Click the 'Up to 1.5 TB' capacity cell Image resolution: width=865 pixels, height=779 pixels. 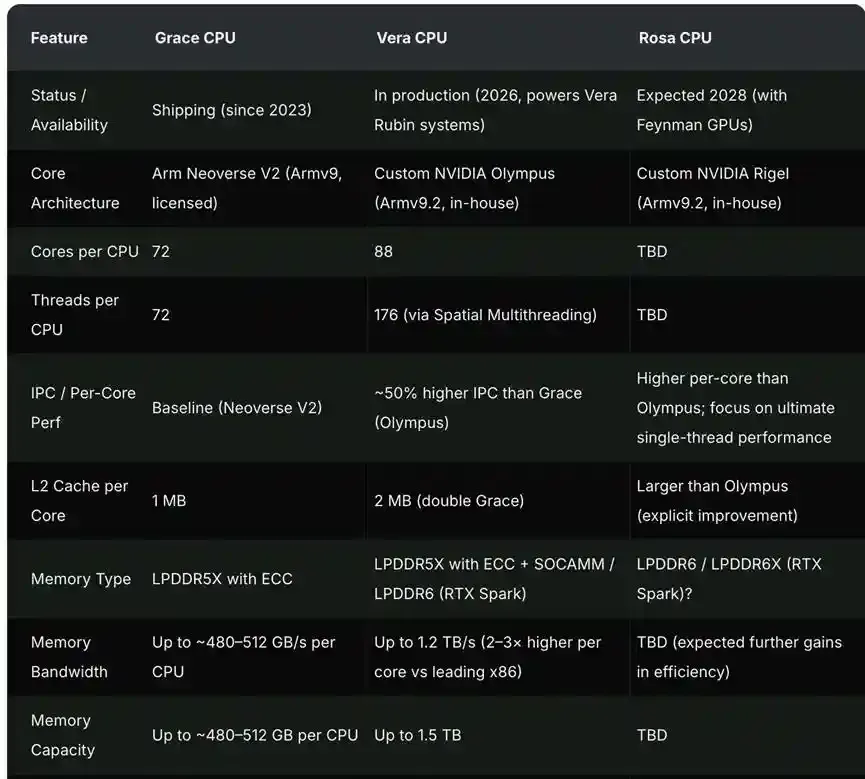pyautogui.click(x=418, y=735)
